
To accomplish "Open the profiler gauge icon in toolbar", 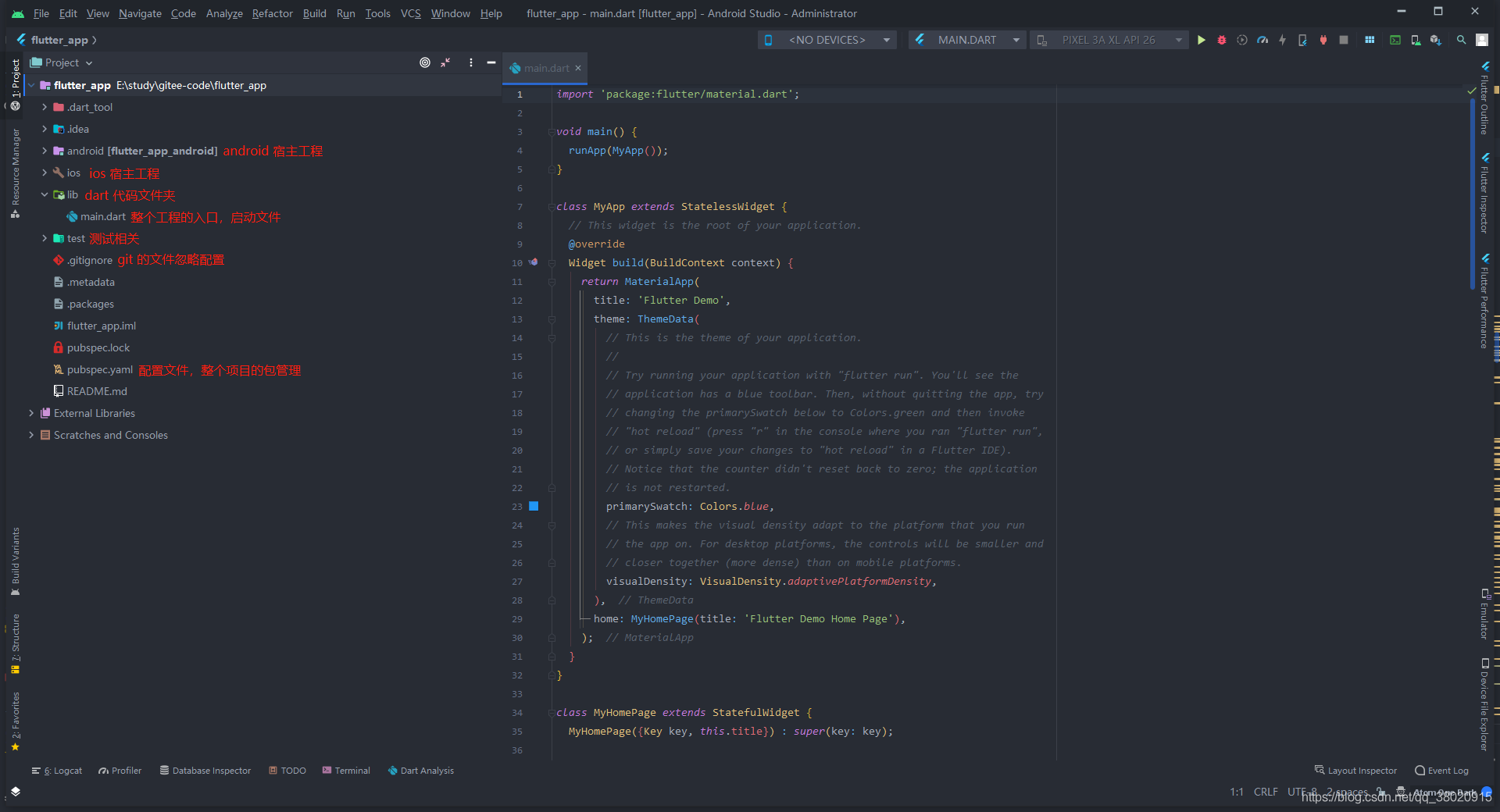I will click(x=1262, y=40).
